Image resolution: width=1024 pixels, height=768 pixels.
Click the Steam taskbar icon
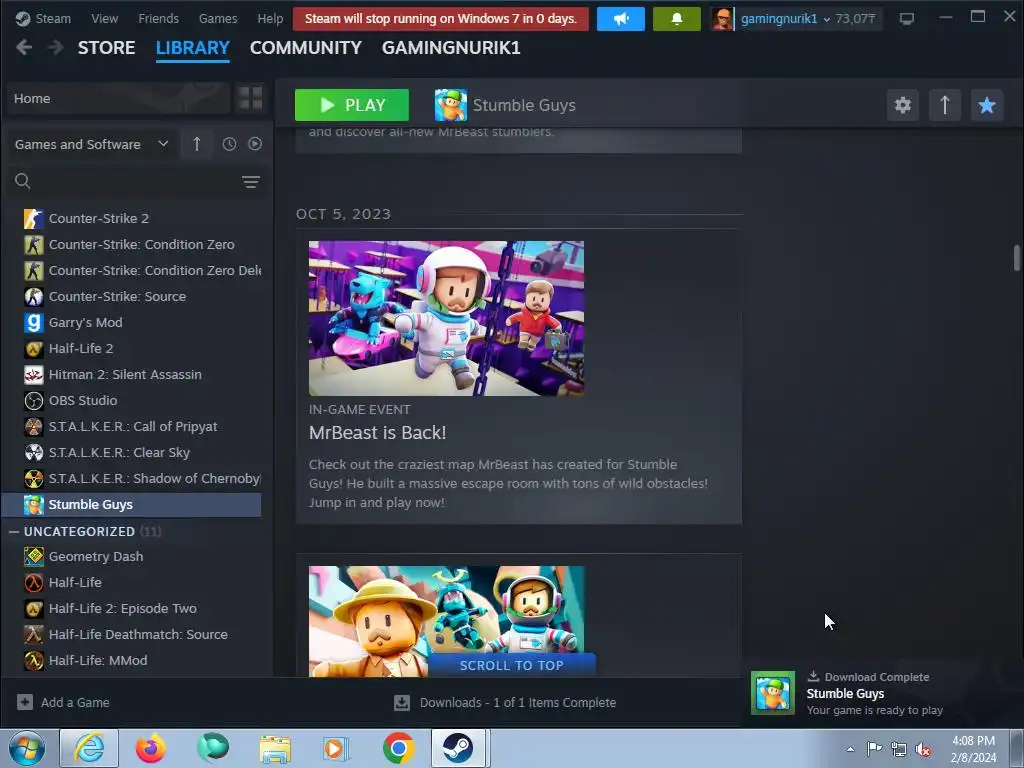pyautogui.click(x=458, y=748)
